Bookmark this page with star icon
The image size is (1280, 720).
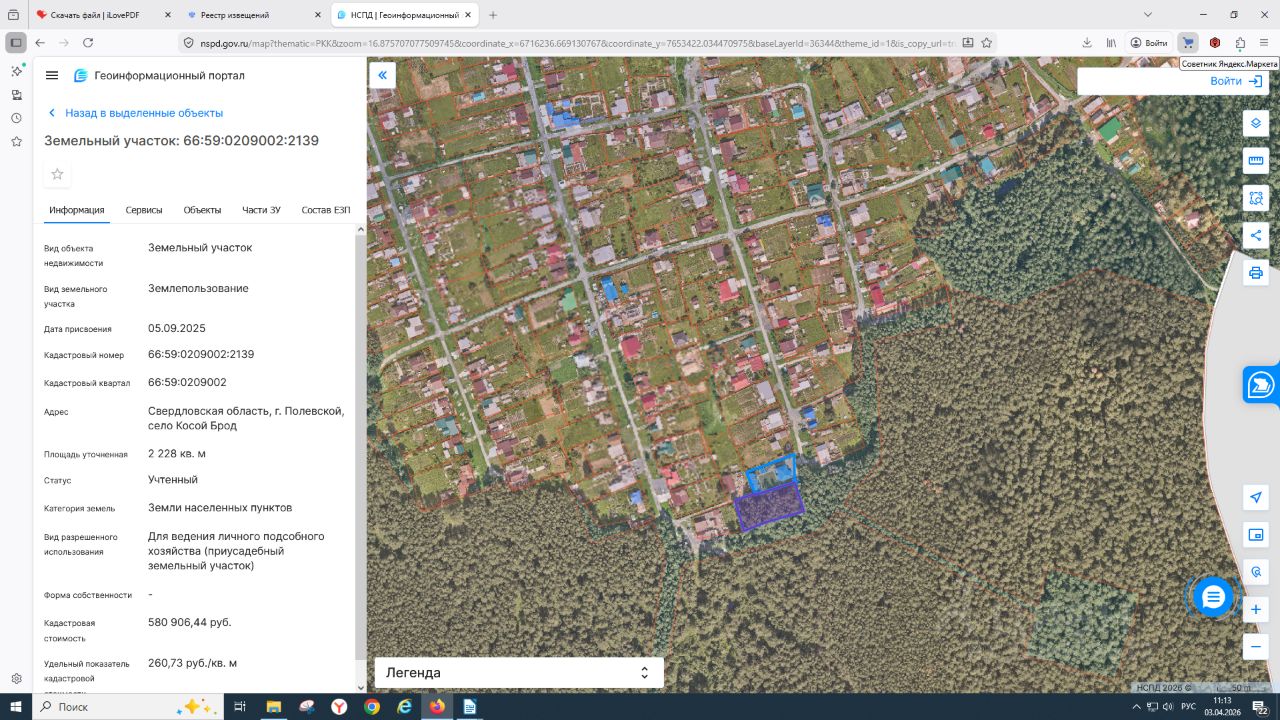[987, 43]
